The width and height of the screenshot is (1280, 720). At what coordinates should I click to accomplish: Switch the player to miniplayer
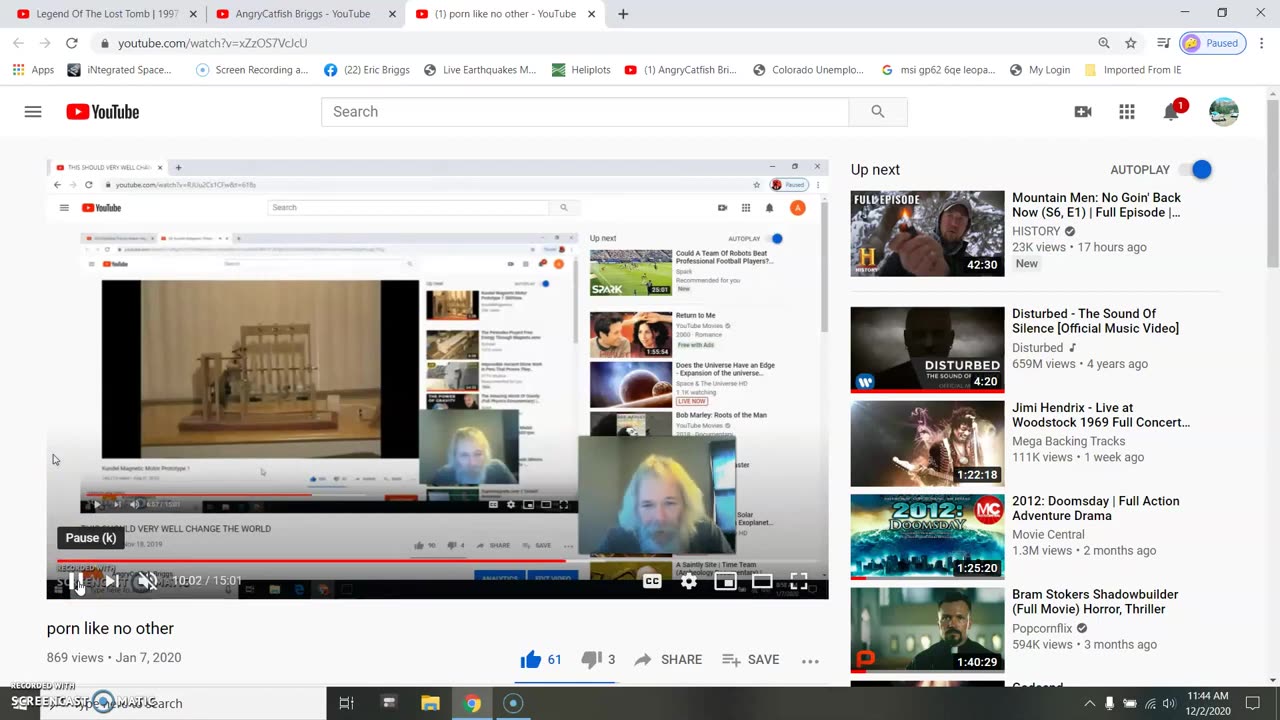(725, 581)
